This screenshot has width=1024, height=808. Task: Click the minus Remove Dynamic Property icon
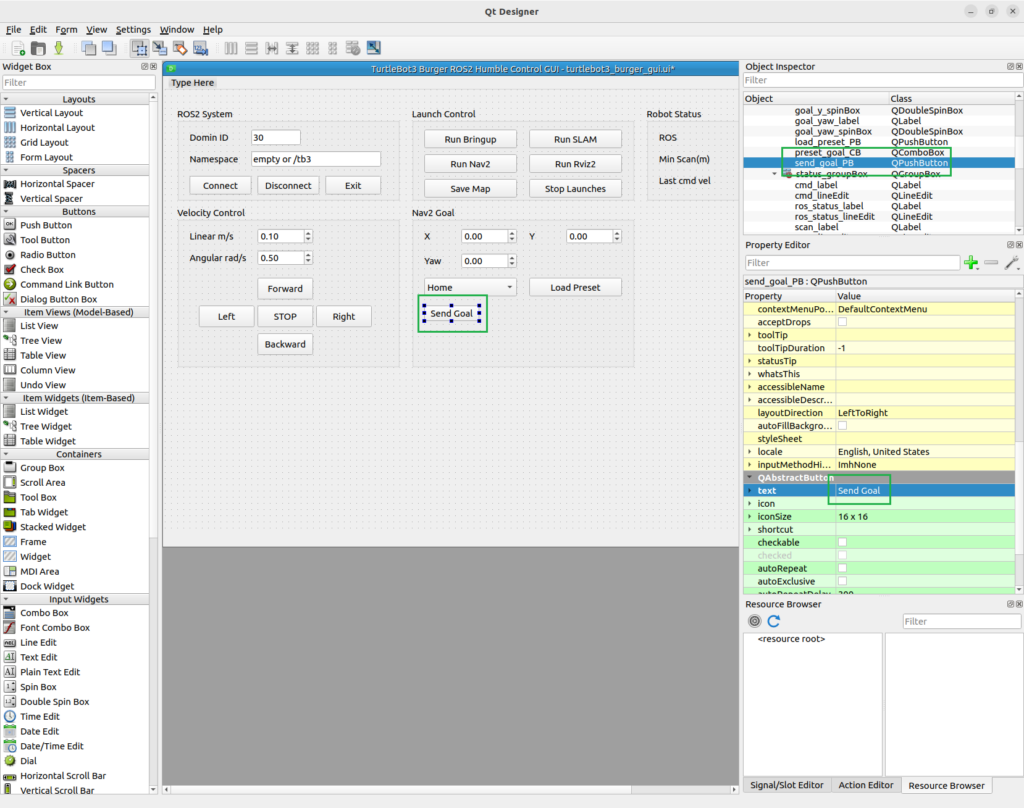point(991,263)
